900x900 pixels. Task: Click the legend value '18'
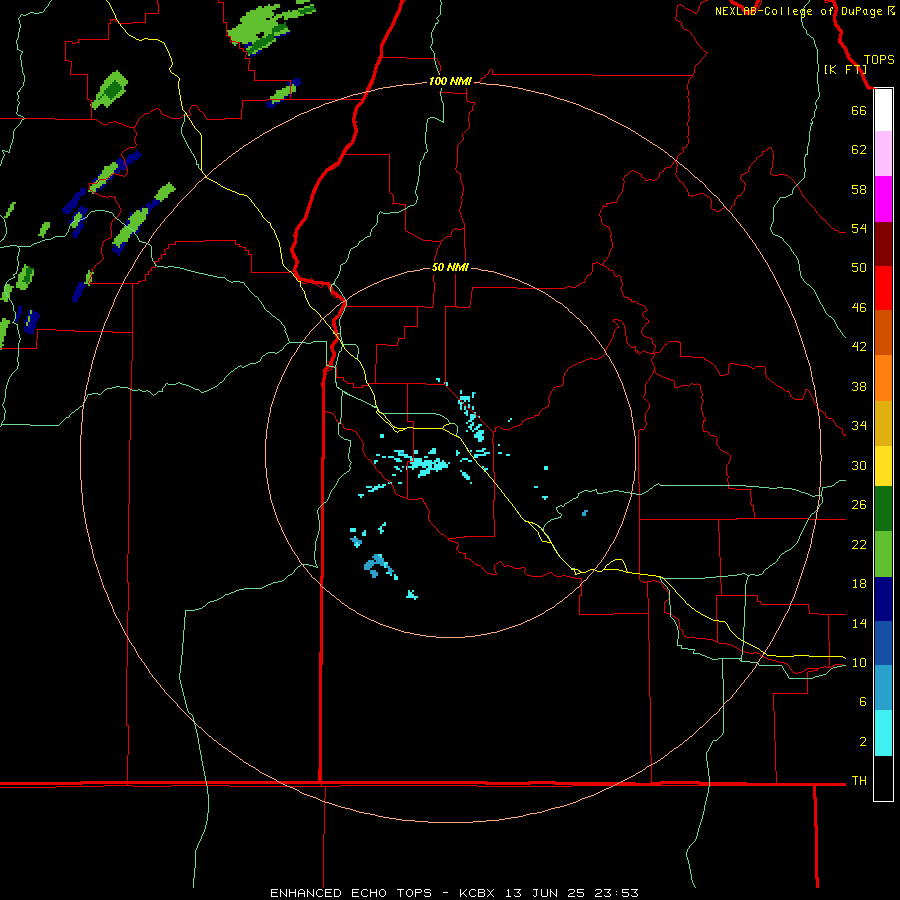859,584
